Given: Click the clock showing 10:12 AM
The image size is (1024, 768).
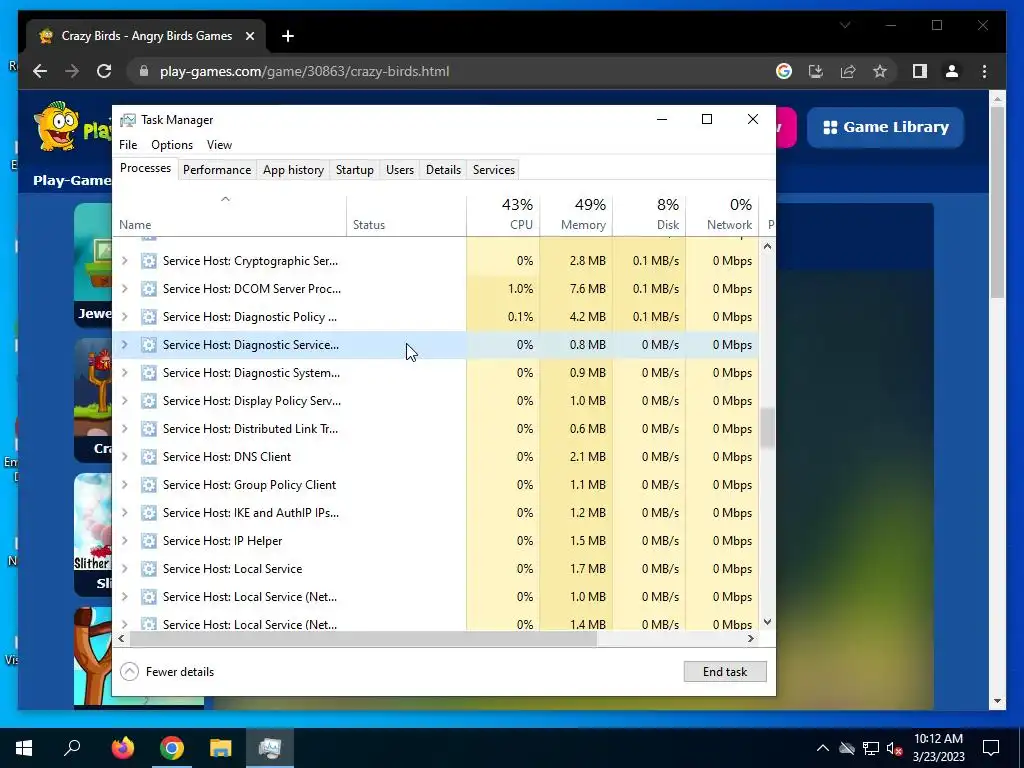Looking at the screenshot, I should point(938,739).
